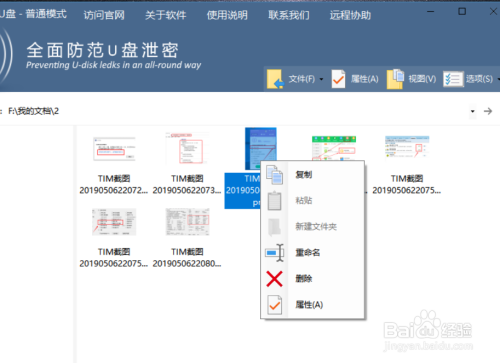Screen dimensions: 500x363
Task: Select the green-header screenshot thumbnail
Action: (334, 148)
